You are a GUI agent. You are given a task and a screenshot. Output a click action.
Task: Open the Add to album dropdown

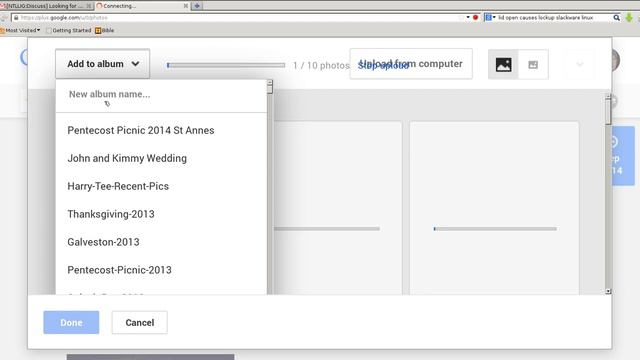(x=102, y=64)
